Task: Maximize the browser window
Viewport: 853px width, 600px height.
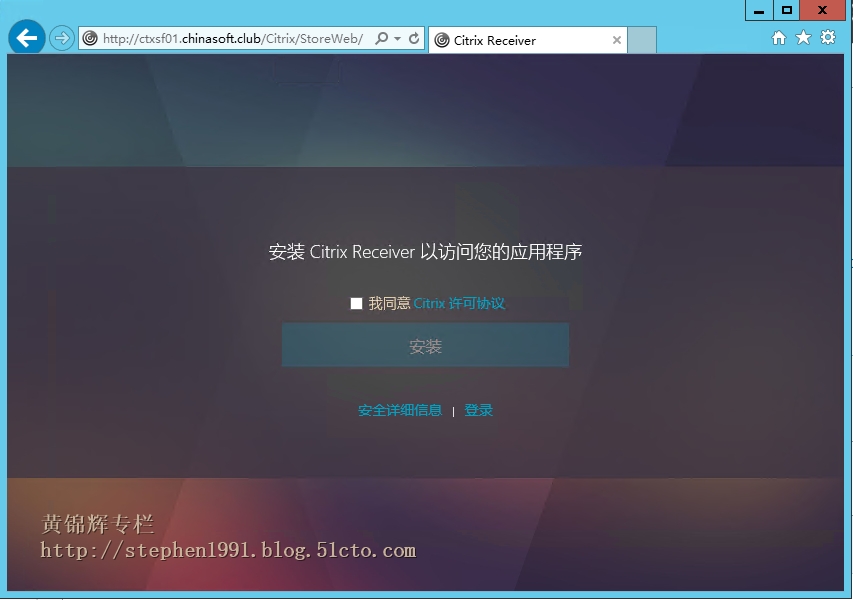Action: [787, 10]
